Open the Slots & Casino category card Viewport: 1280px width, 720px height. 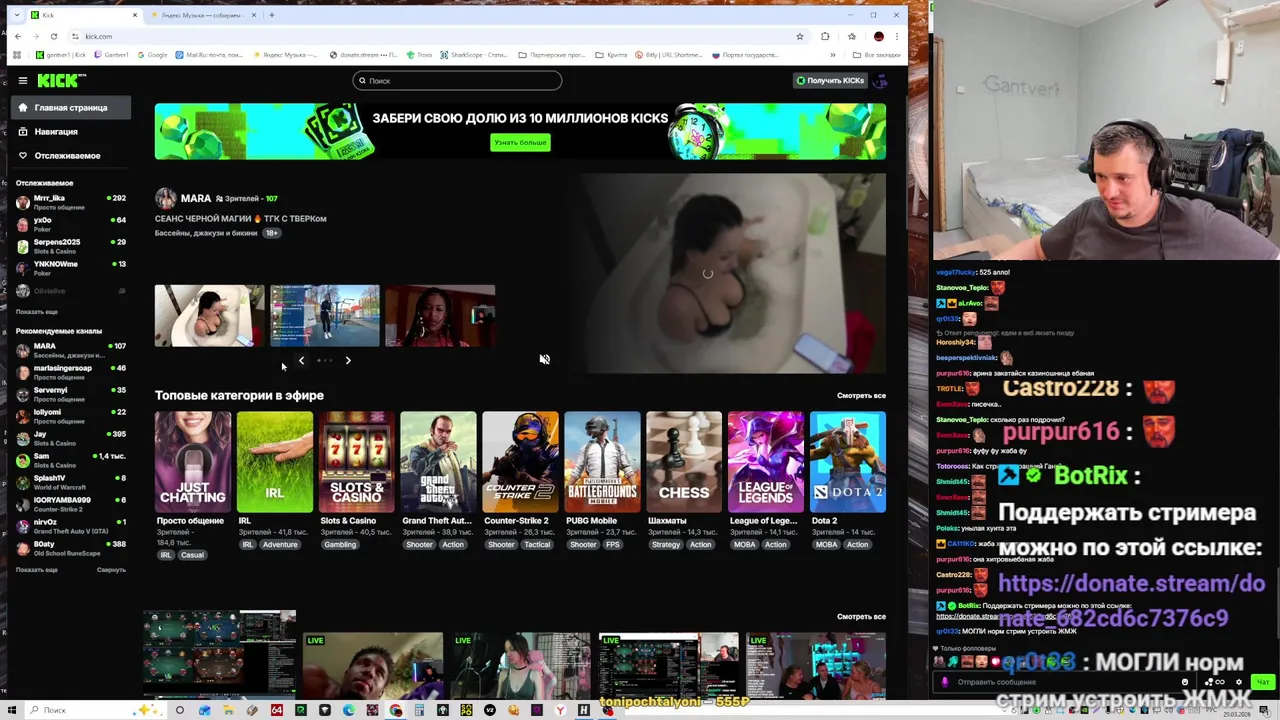(x=357, y=462)
